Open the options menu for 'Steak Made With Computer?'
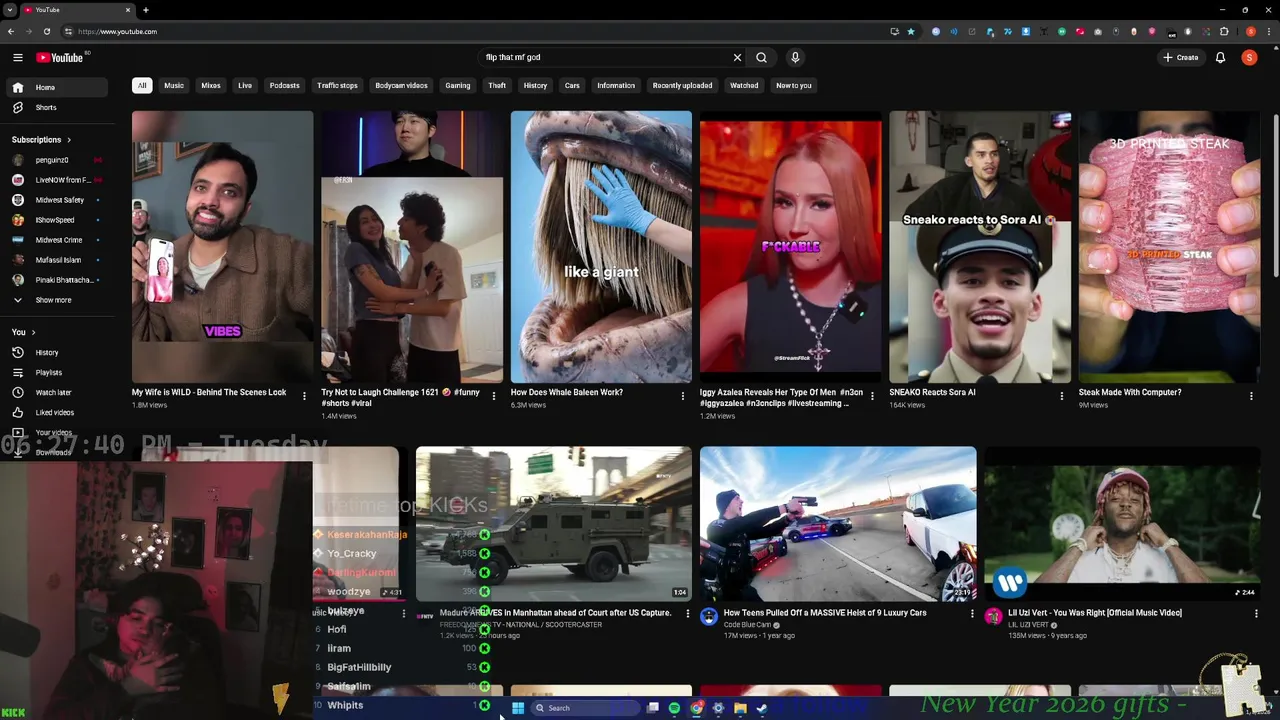The height and width of the screenshot is (720, 1280). (x=1251, y=396)
